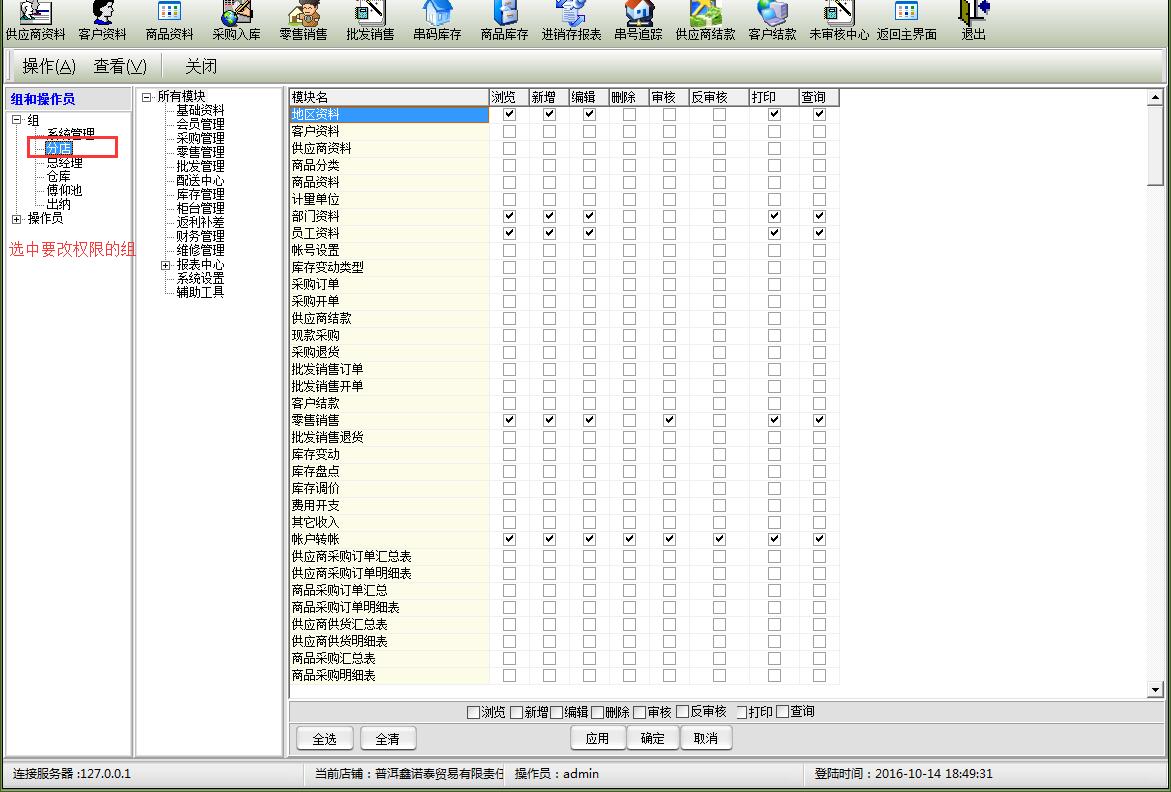This screenshot has width=1171, height=792.
Task: Click the 全选 button
Action: pyautogui.click(x=325, y=739)
